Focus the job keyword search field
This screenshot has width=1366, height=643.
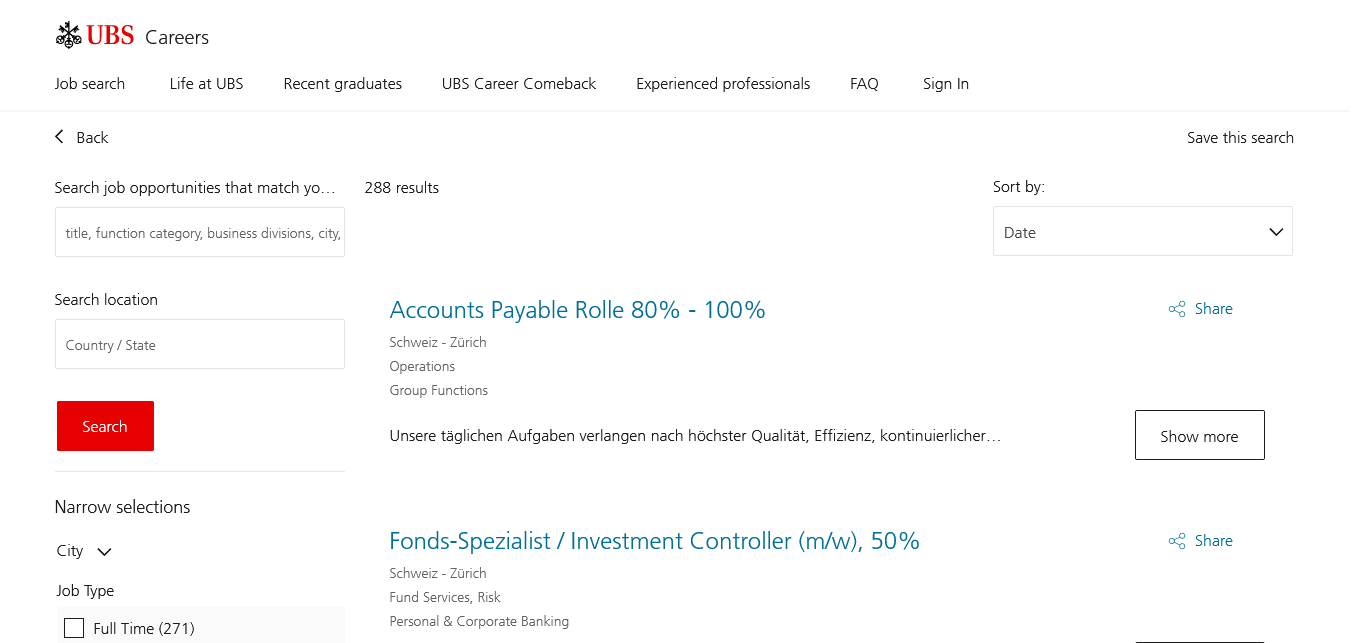[x=200, y=233]
